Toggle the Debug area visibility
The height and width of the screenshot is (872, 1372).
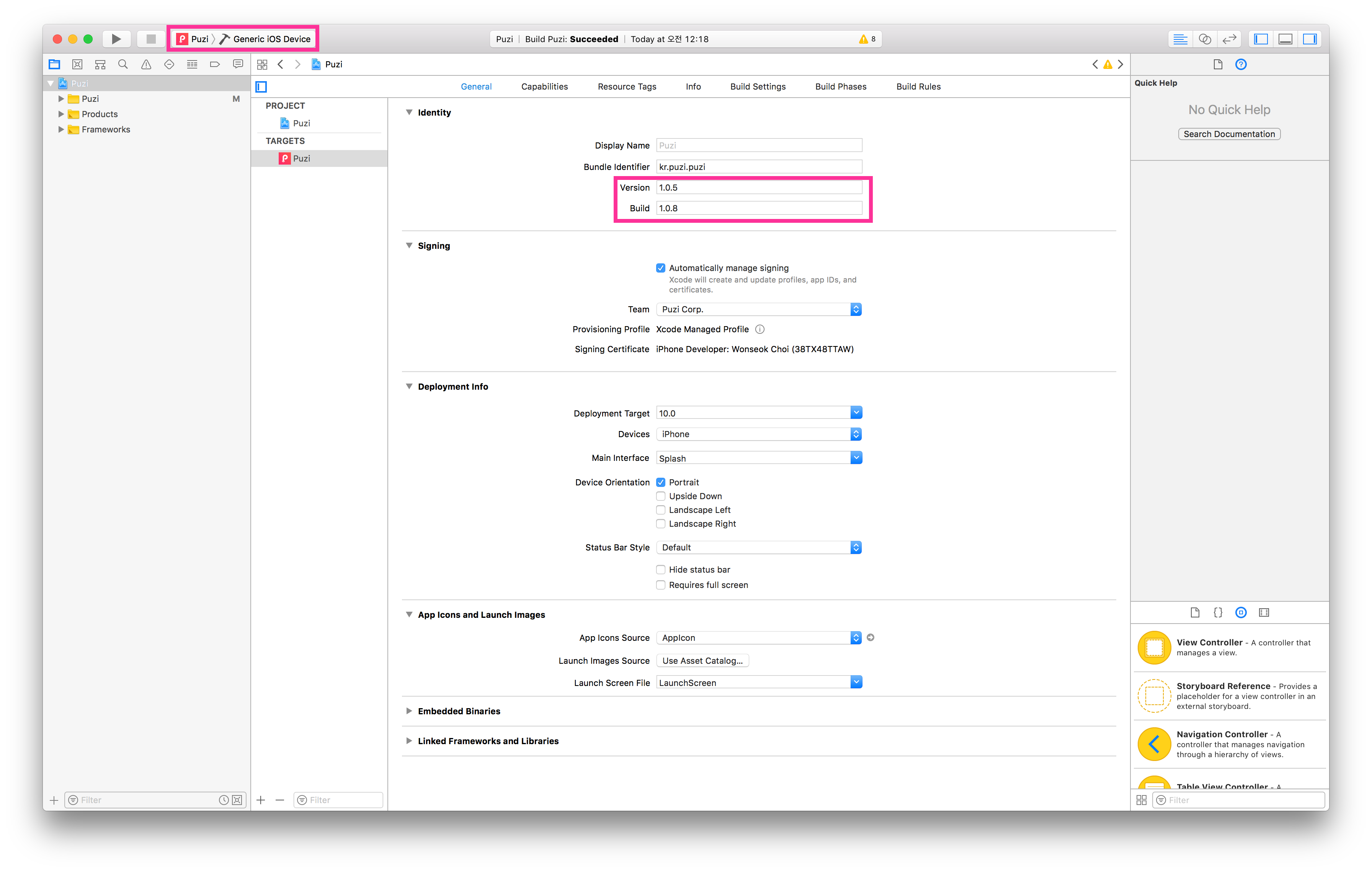point(1285,39)
